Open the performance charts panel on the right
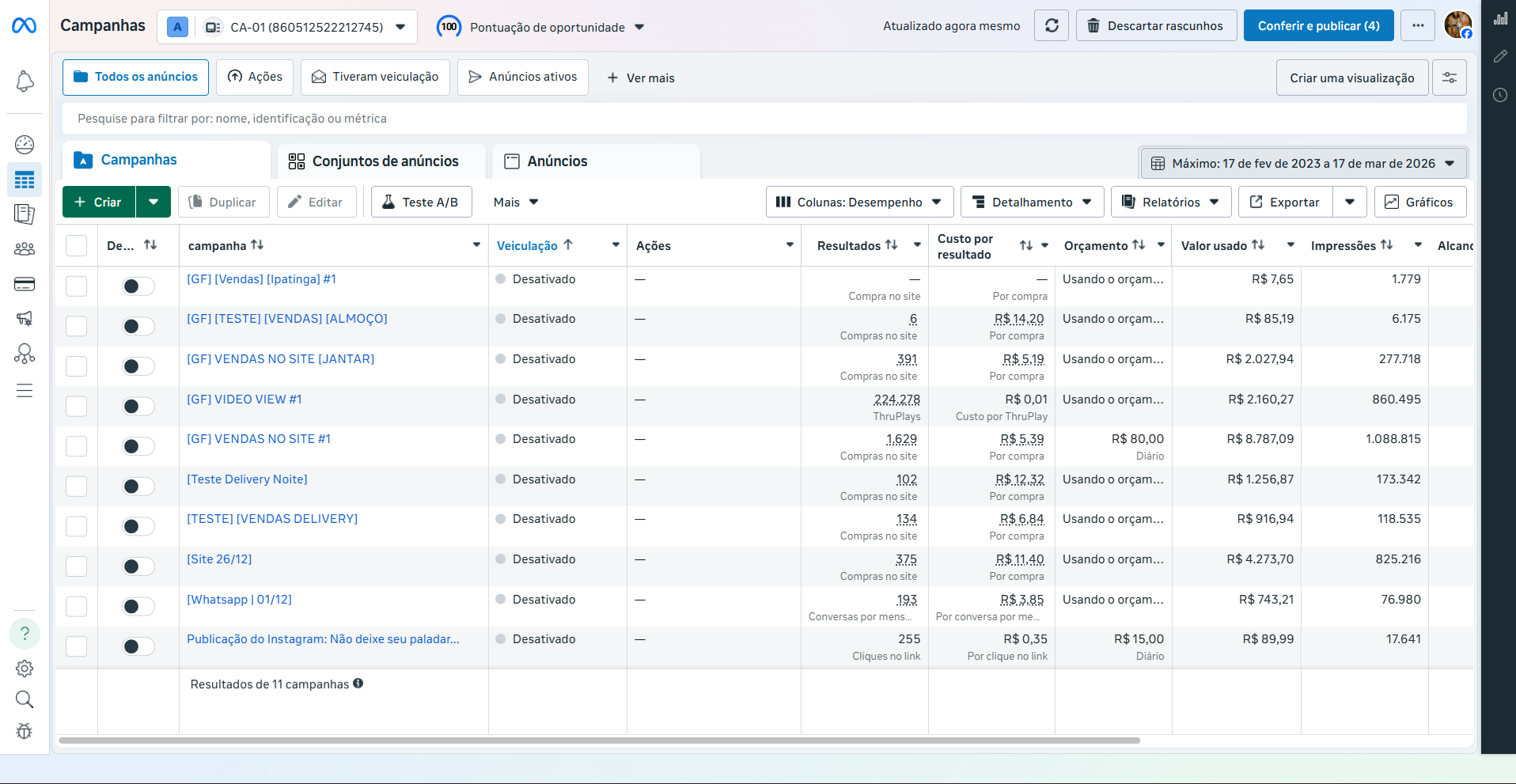This screenshot has height=784, width=1516. (x=1501, y=18)
